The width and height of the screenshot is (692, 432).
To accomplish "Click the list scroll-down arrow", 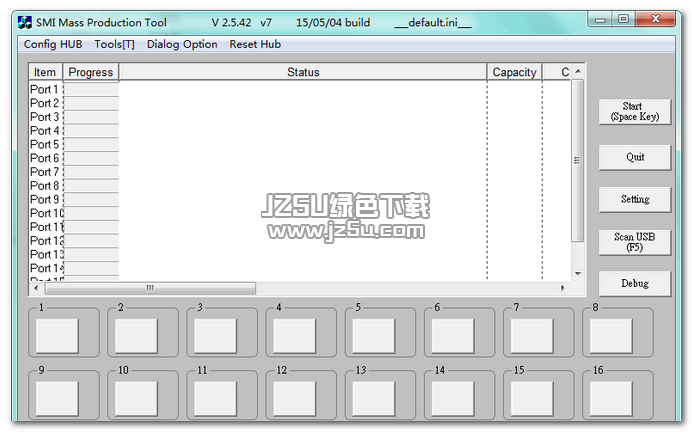I will 578,274.
